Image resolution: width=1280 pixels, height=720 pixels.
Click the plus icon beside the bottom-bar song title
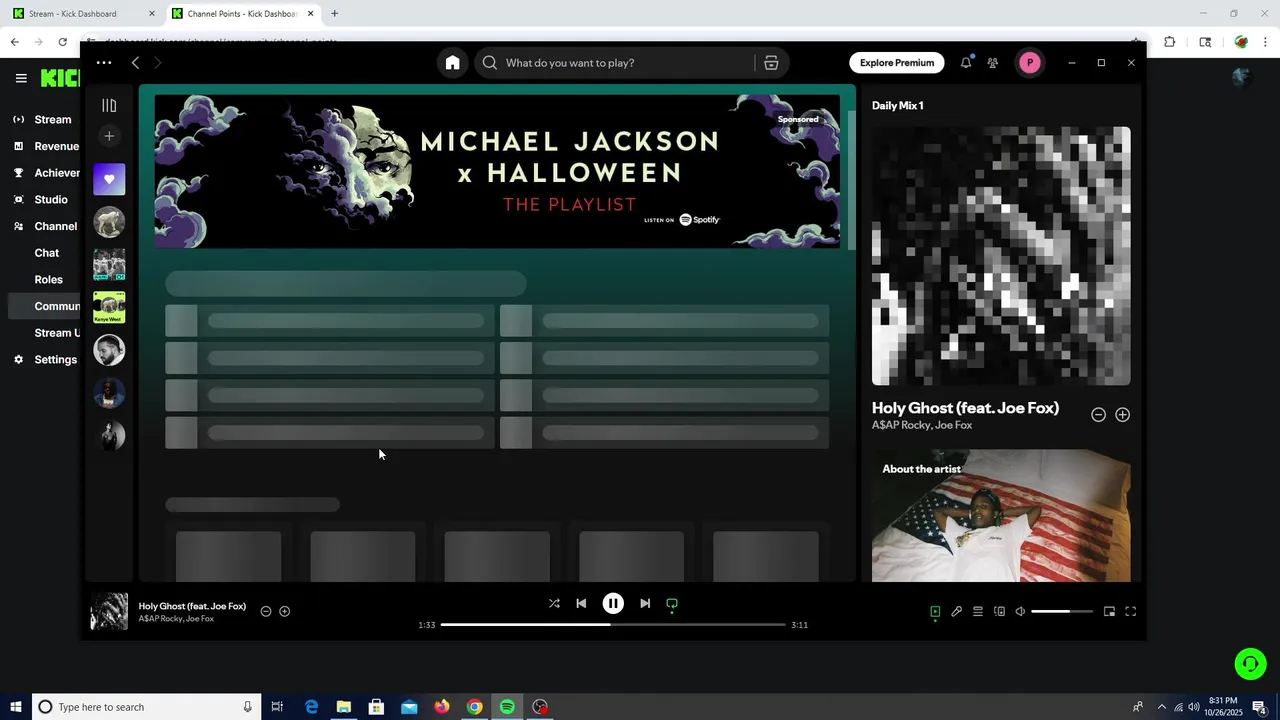285,611
